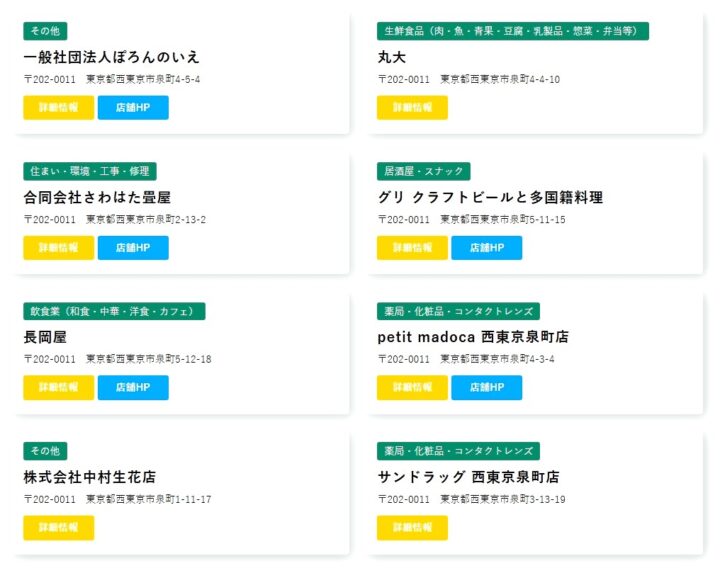Viewport: 720px width, 568px height.
Task: Click the 丸大 store title
Action: tap(392, 57)
